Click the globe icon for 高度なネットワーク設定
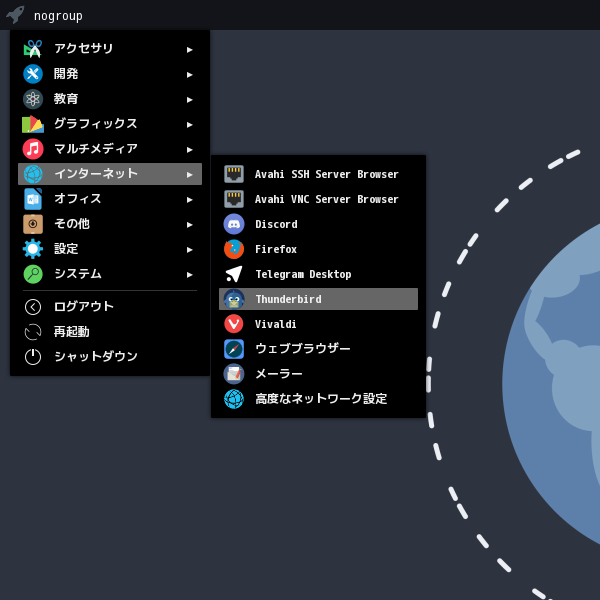 (x=234, y=399)
